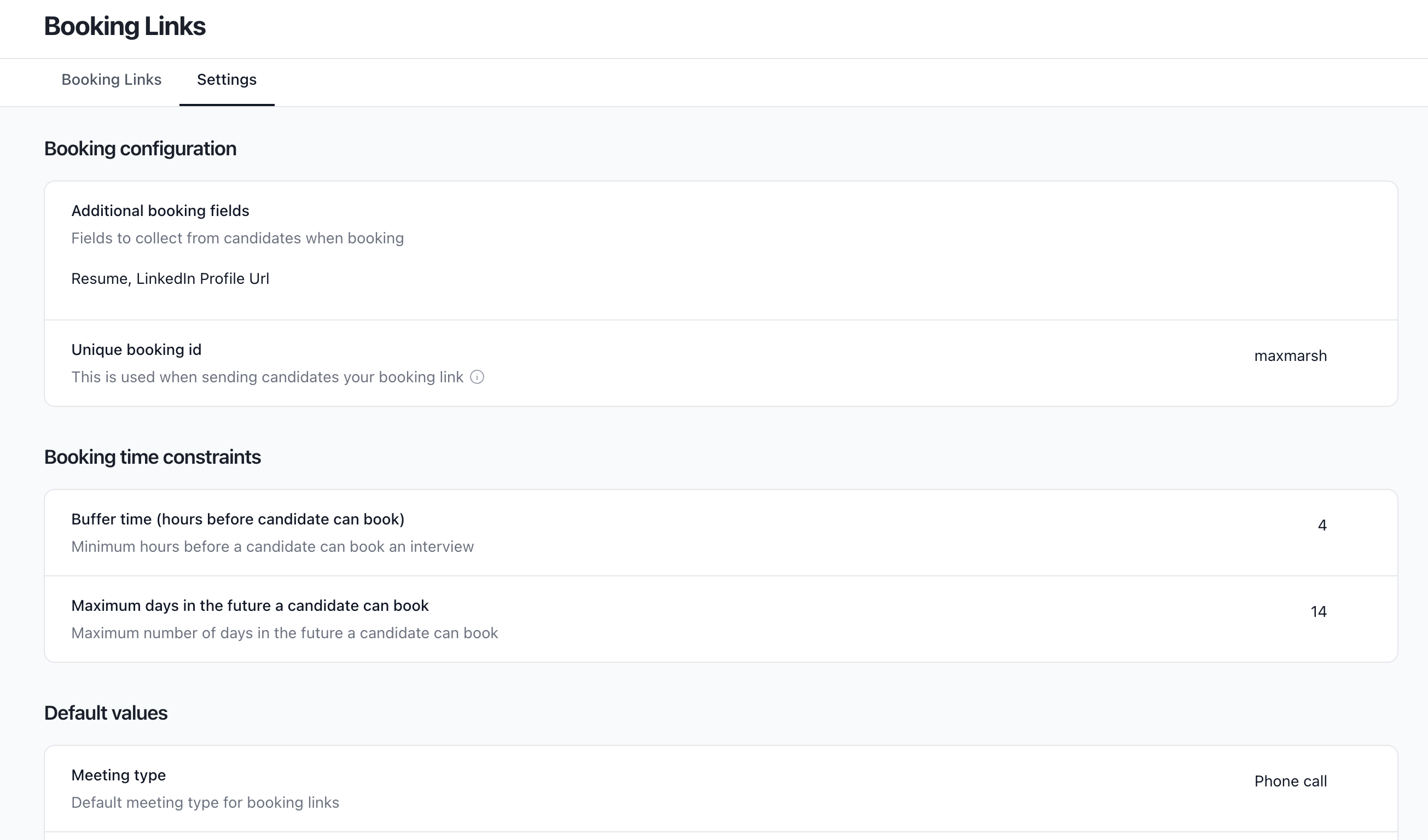Click 'Fields to collect from candidates when booking'
The height and width of the screenshot is (840, 1428).
coord(237,238)
